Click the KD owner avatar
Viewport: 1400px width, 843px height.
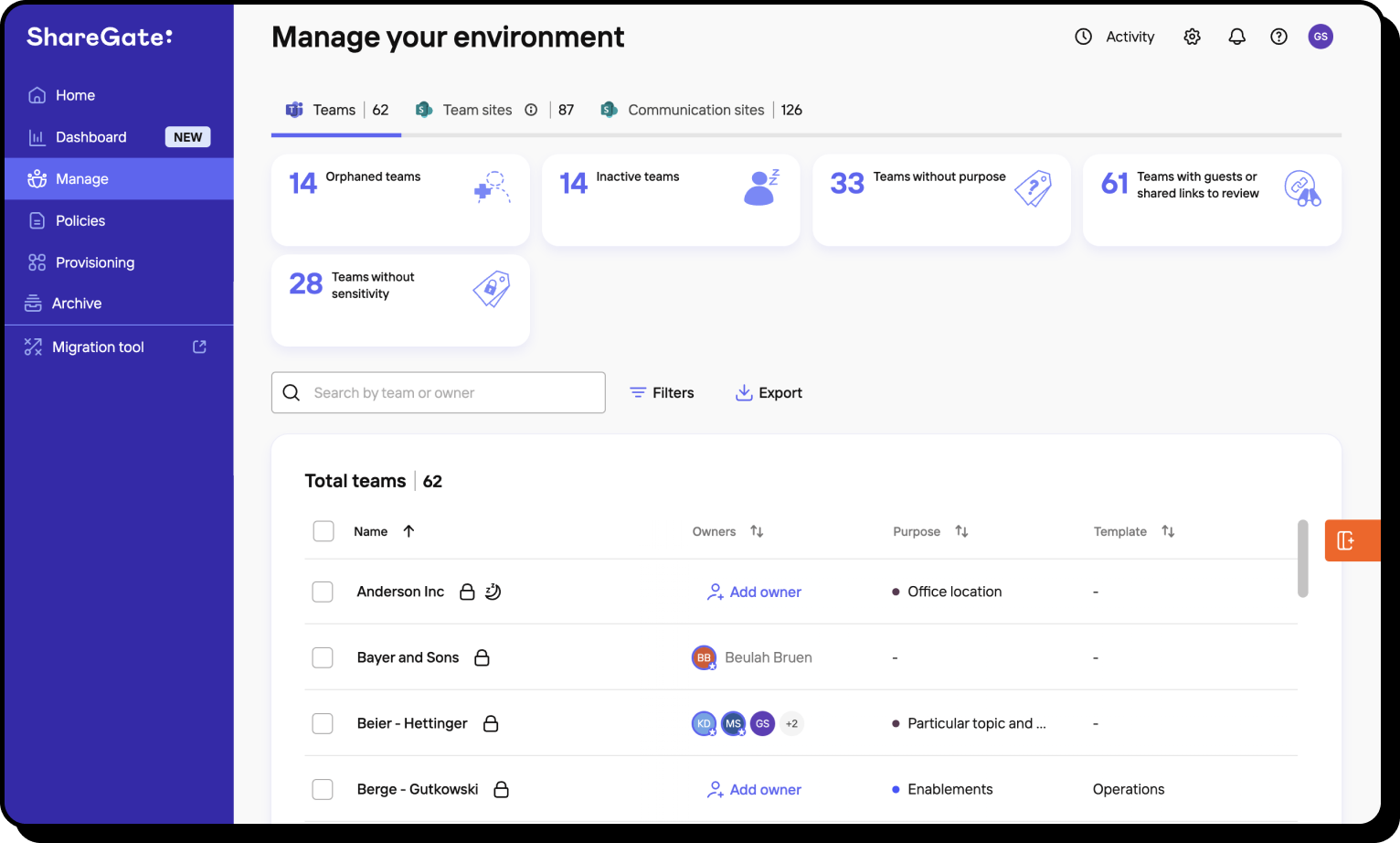[704, 723]
